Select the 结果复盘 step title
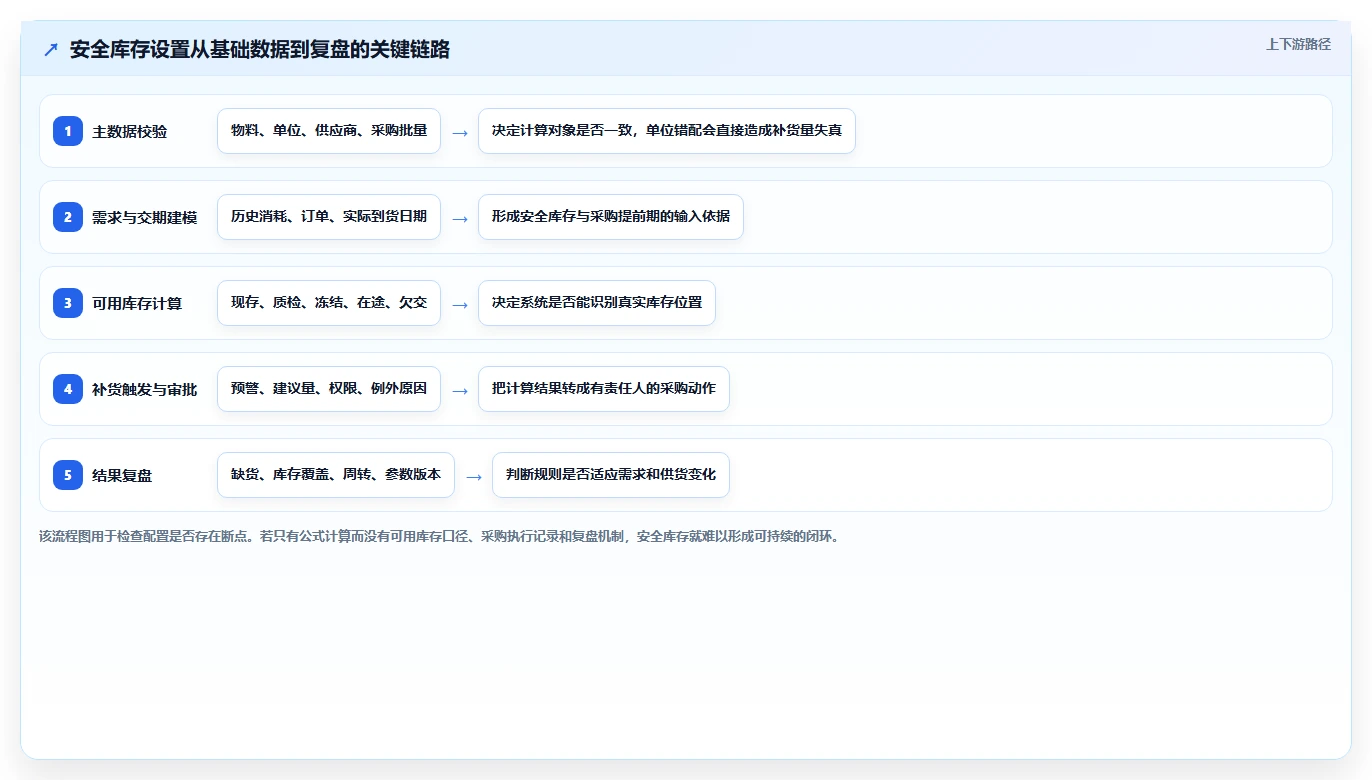Screen dimensions: 1372x780 [122, 476]
